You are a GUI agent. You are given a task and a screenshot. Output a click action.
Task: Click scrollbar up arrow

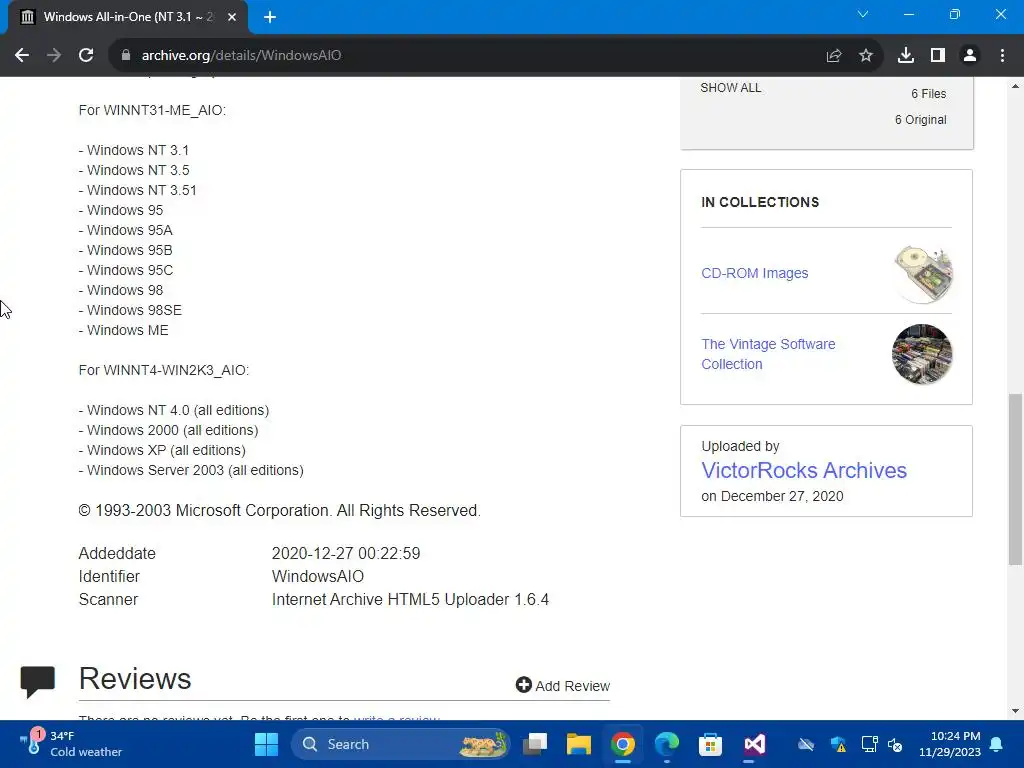pyautogui.click(x=1015, y=86)
